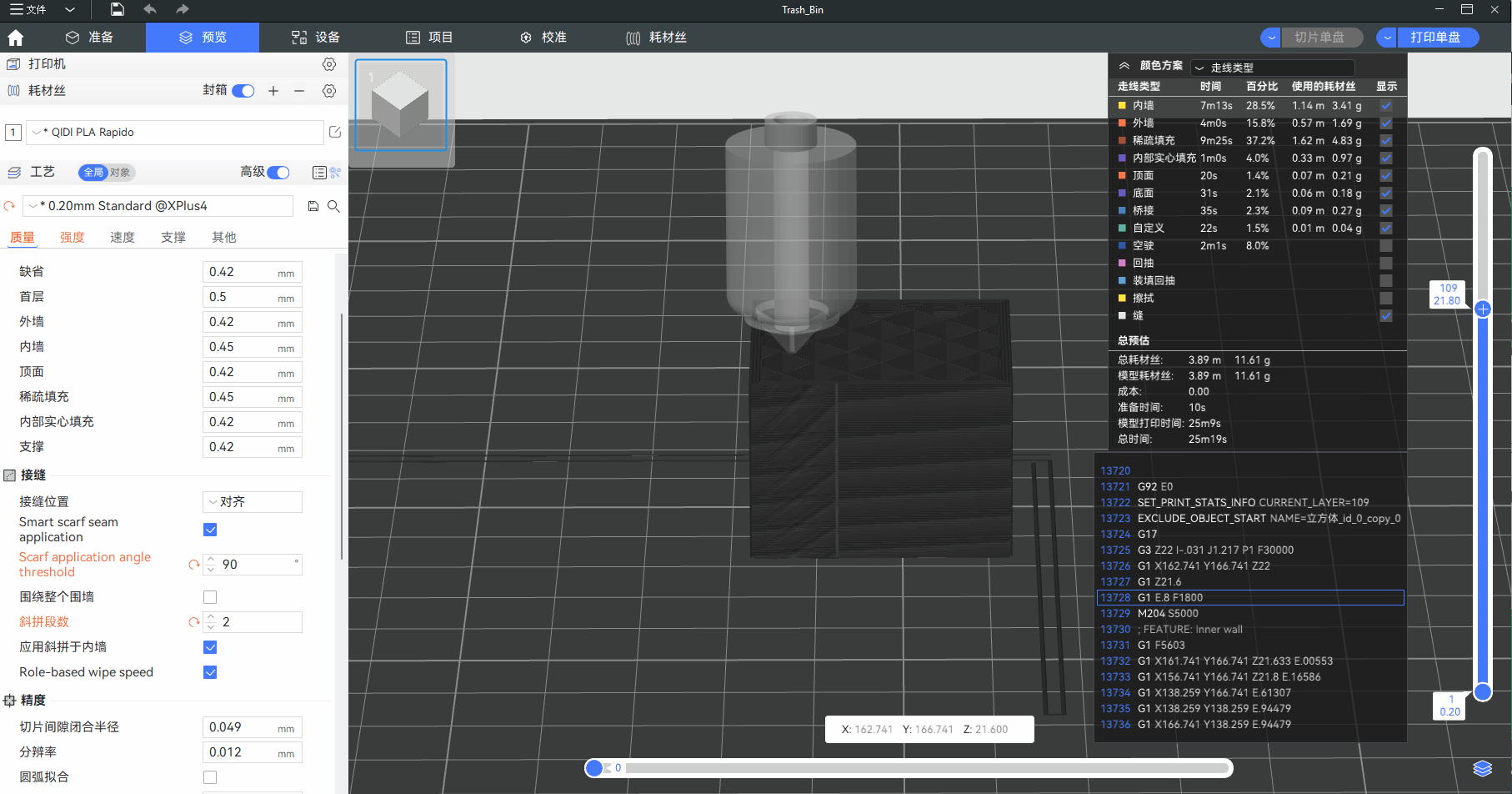The image size is (1512, 794).
Task: Hide 稀疏填充 line type in preview
Action: pyautogui.click(x=1385, y=141)
